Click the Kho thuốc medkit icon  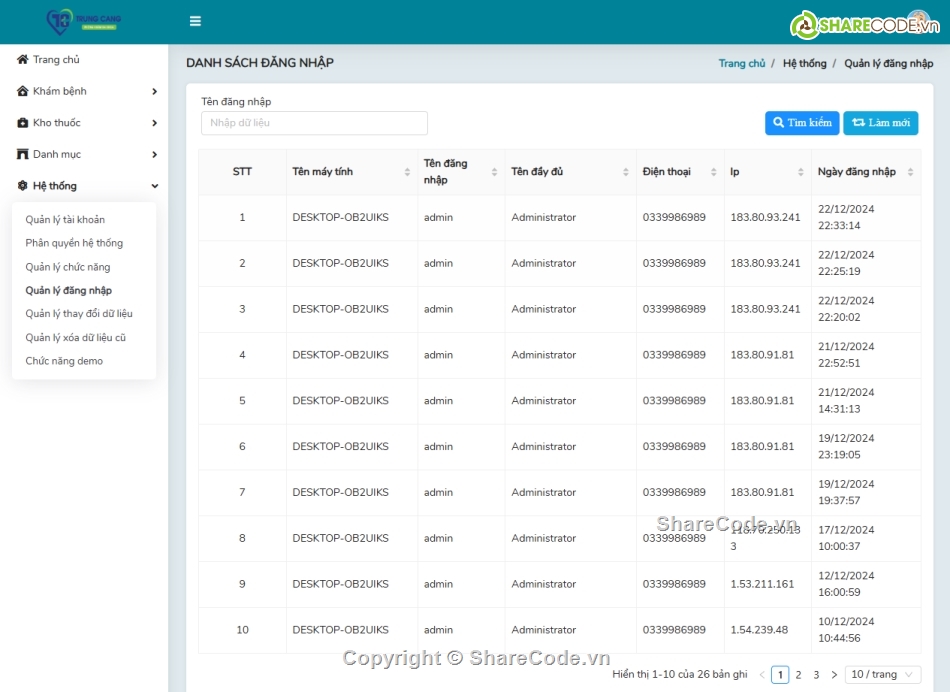[x=22, y=122]
